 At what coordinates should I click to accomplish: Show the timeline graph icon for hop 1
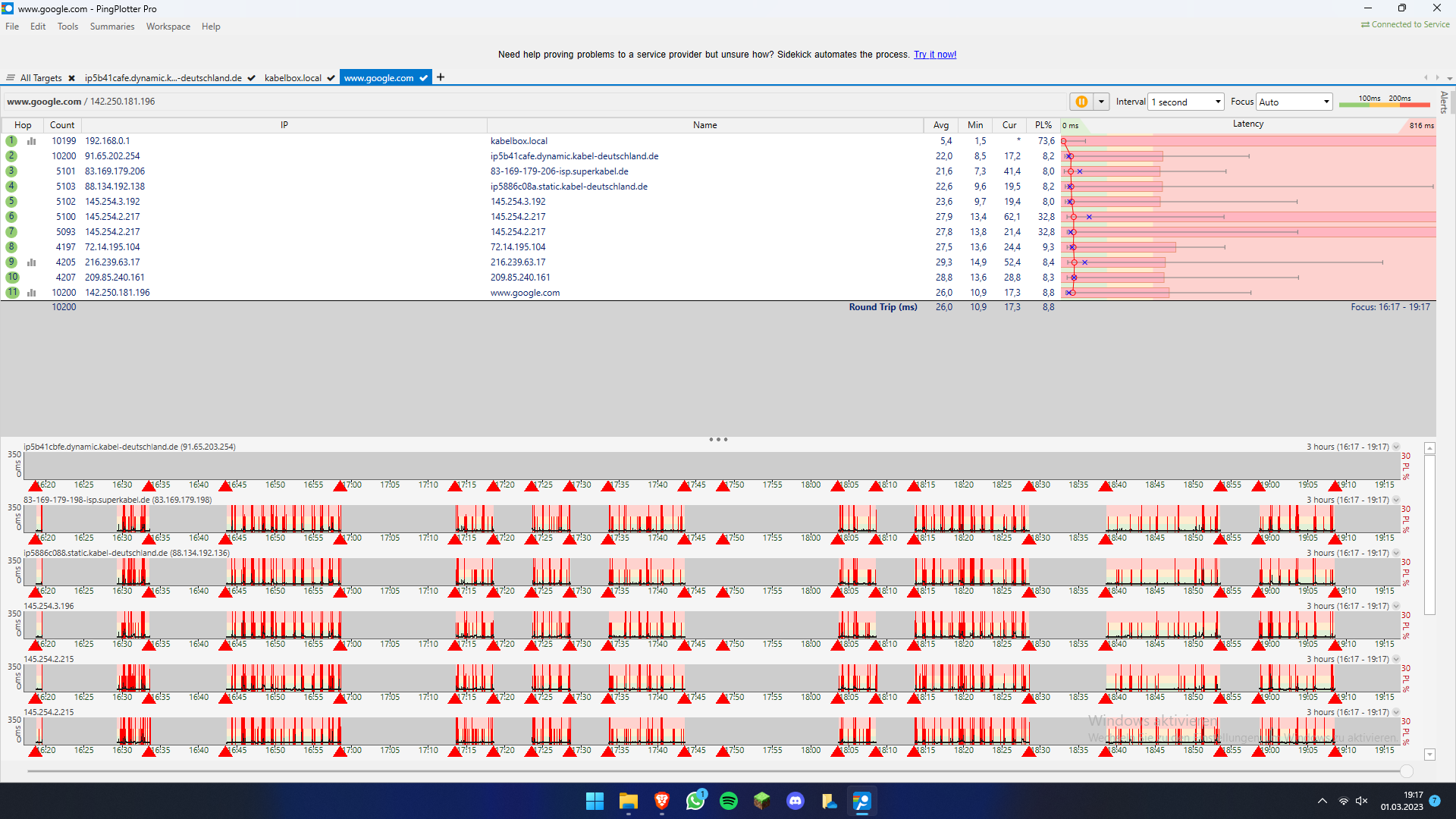[x=31, y=140]
